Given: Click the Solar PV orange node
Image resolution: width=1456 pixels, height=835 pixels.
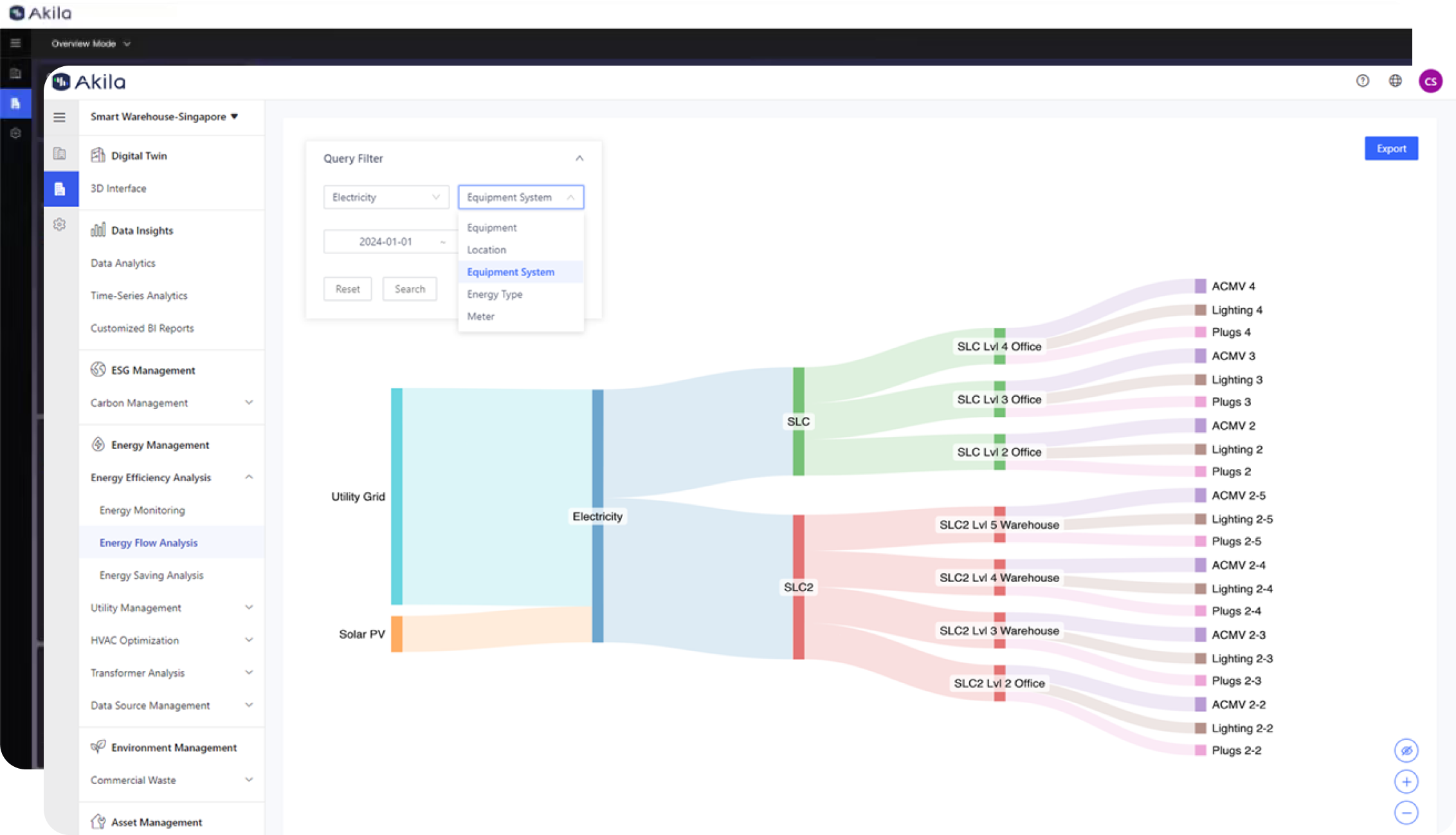Looking at the screenshot, I should coord(397,634).
